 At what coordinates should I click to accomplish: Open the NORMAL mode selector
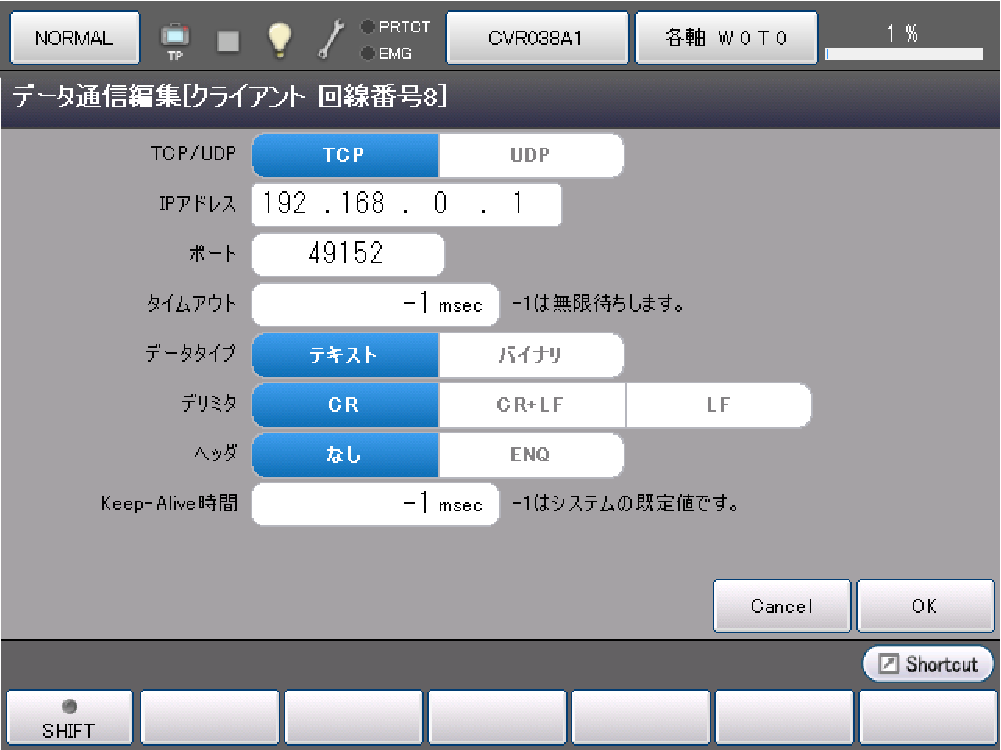pos(74,37)
